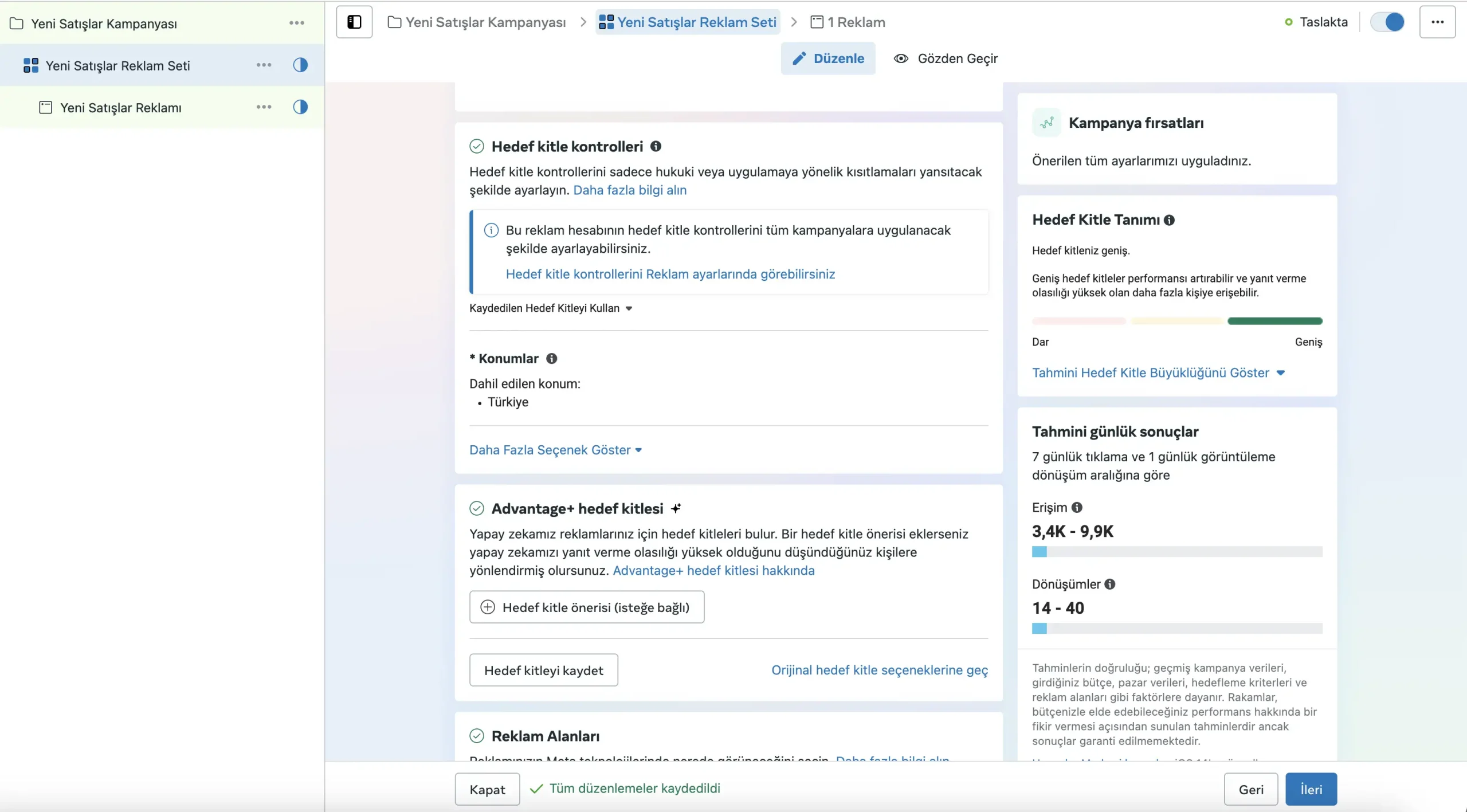The image size is (1467, 812).
Task: Click the grid icon in ad set breadcrumb
Action: [606, 22]
